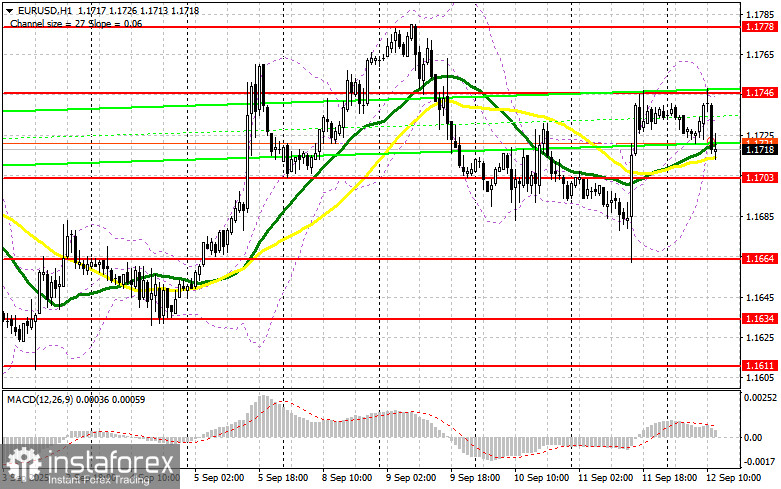
Task: Click the black current price label 1.1718
Action: pyautogui.click(x=760, y=149)
